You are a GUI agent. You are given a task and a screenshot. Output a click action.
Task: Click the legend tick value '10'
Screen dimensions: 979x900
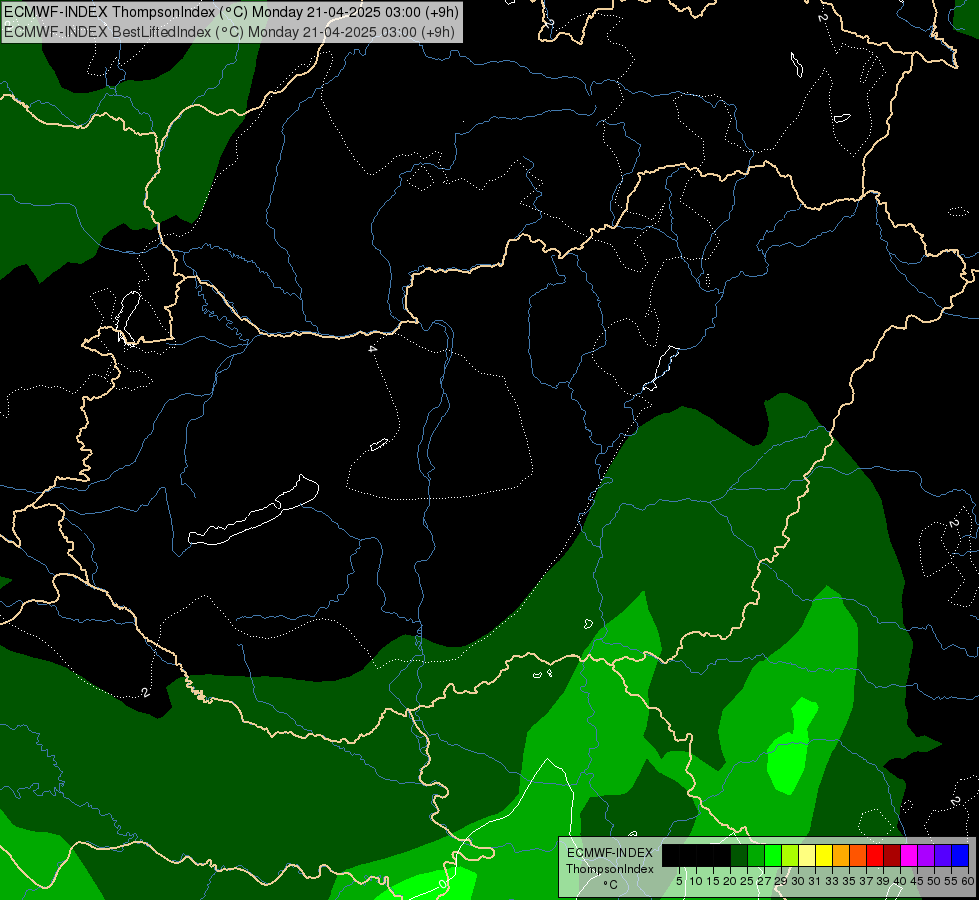(x=696, y=881)
